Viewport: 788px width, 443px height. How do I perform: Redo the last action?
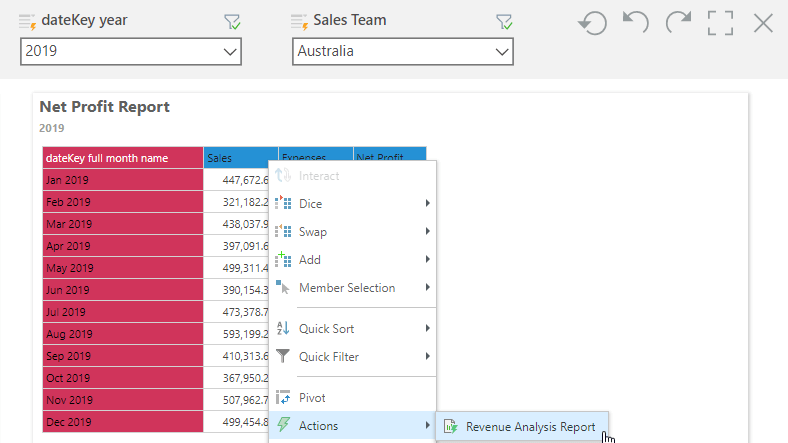[678, 23]
